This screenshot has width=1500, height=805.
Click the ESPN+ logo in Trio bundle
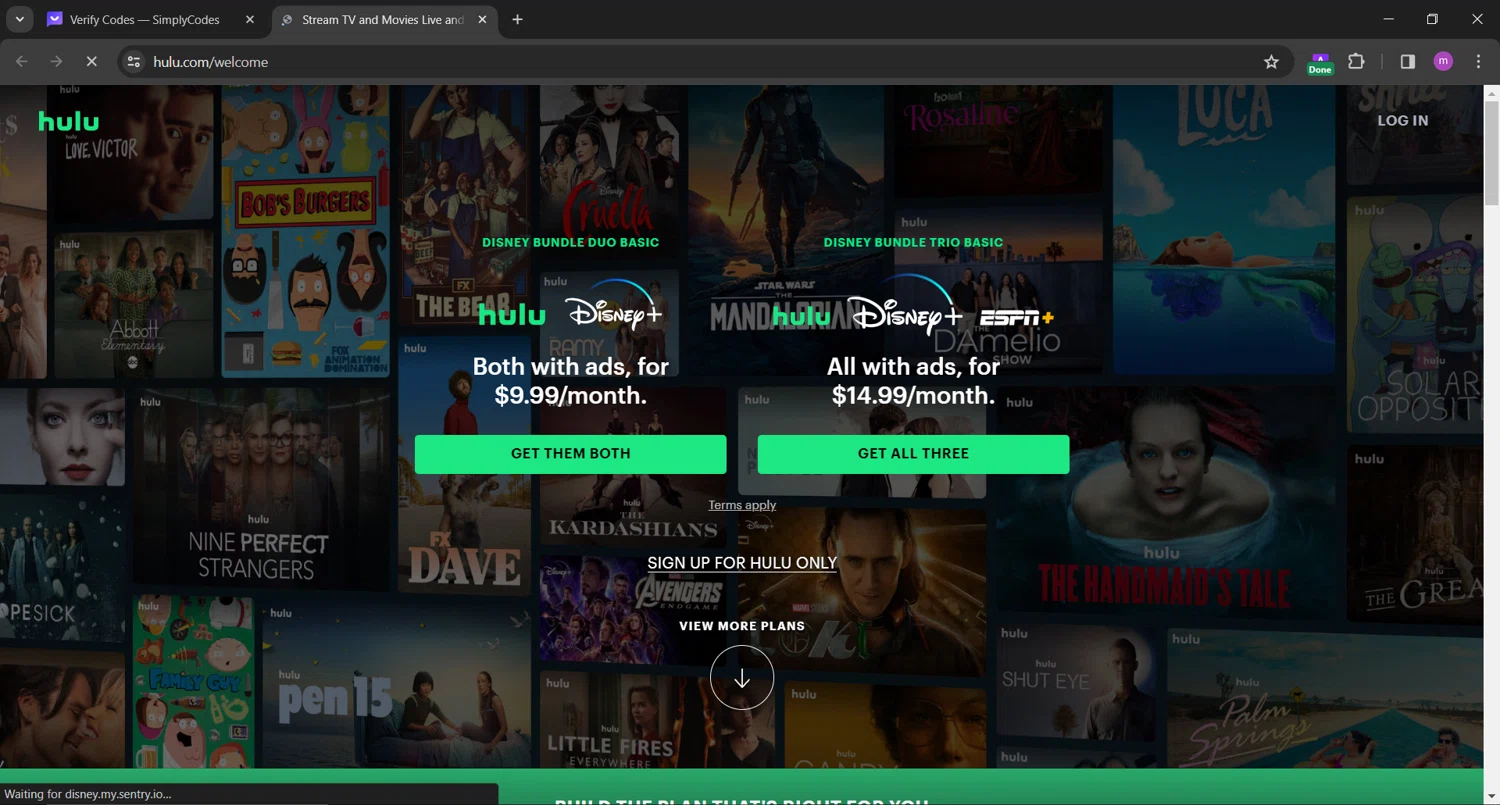[1016, 318]
